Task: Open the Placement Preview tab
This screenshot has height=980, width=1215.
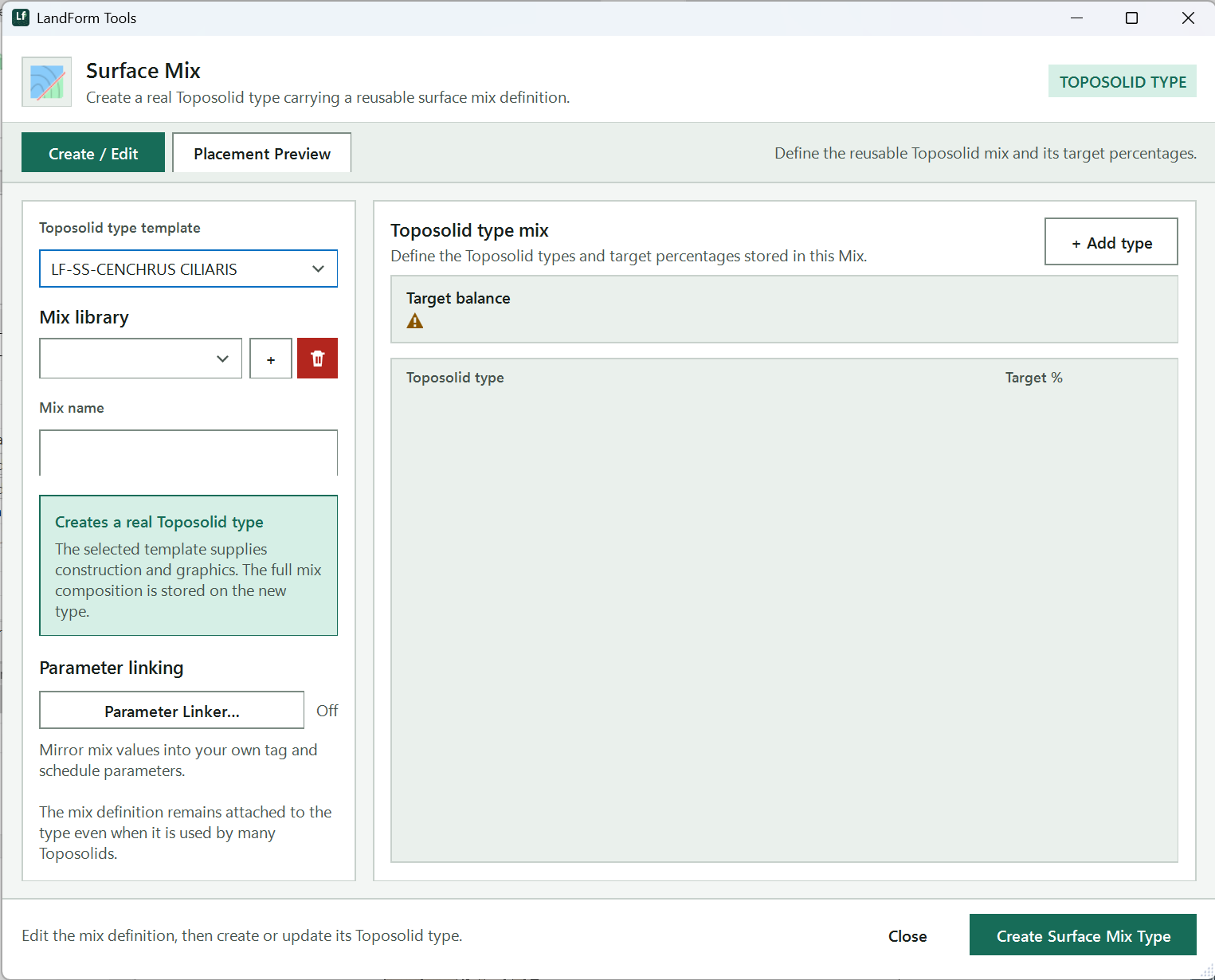Action: (261, 153)
